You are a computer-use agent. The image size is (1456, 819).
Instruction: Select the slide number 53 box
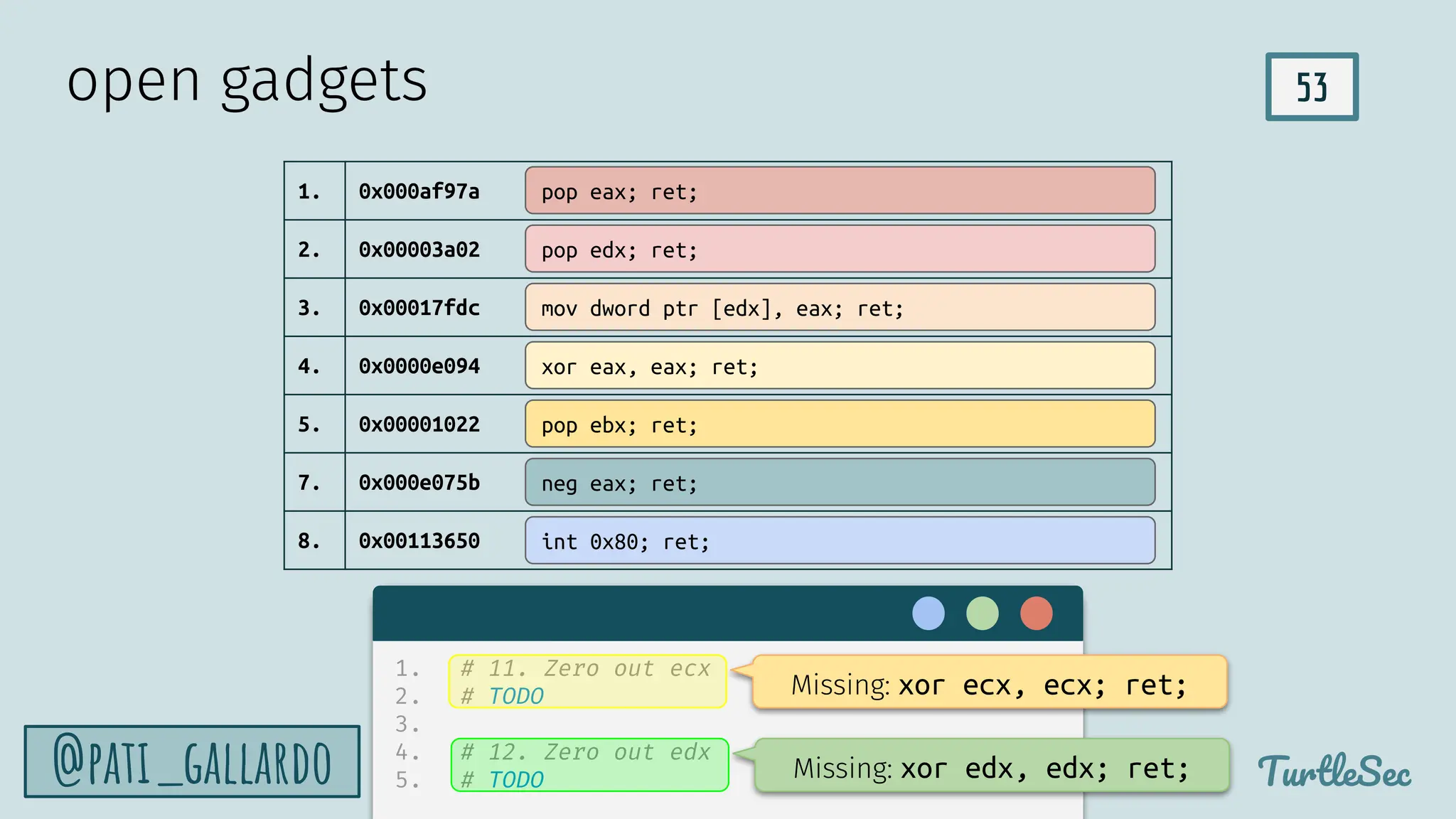click(x=1312, y=87)
